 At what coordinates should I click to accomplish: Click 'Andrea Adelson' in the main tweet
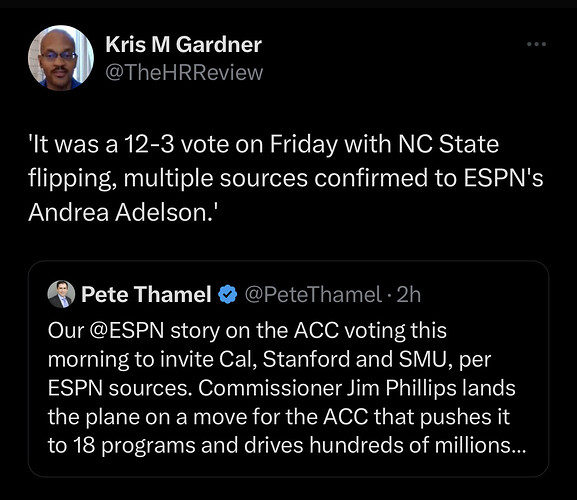coord(118,213)
